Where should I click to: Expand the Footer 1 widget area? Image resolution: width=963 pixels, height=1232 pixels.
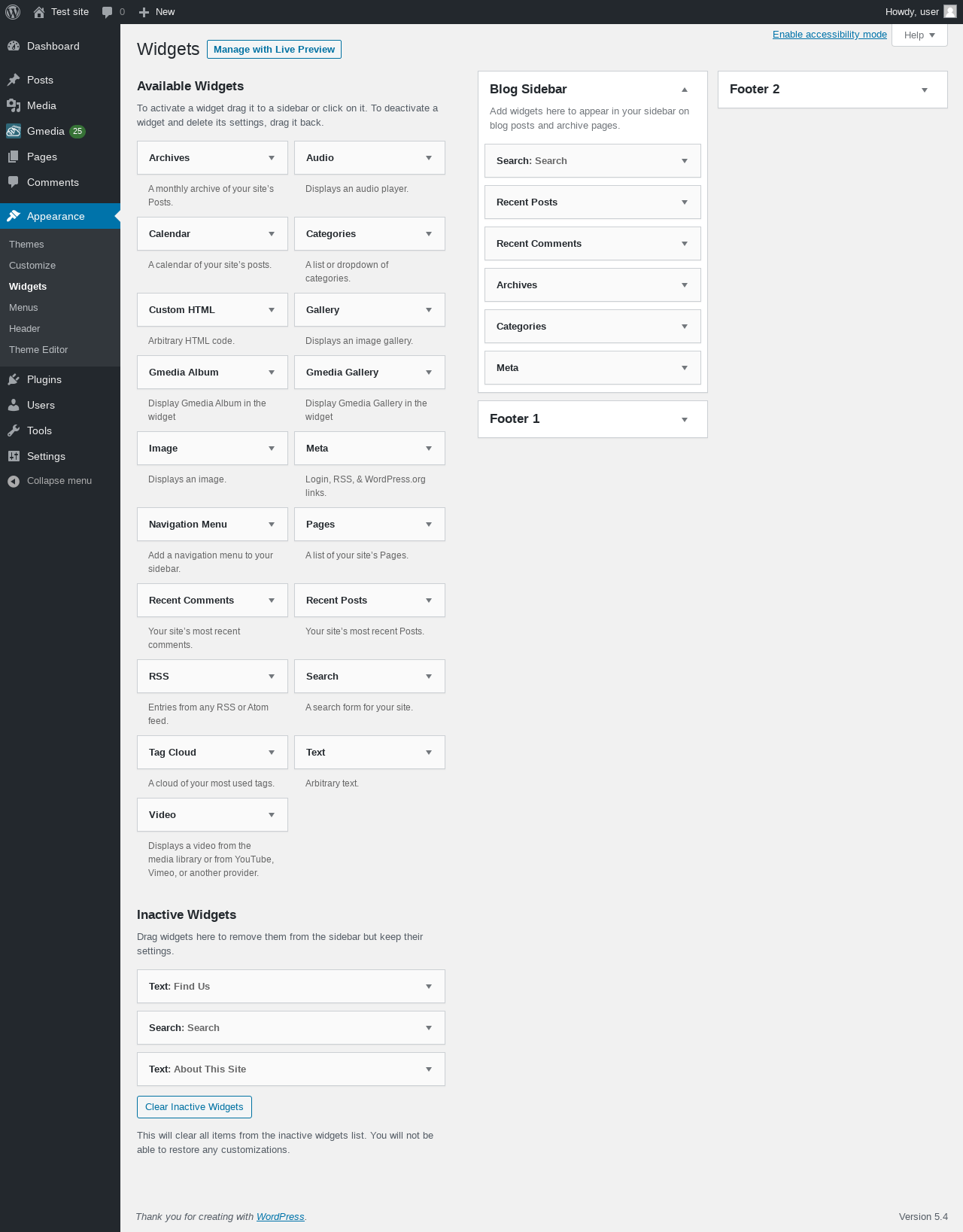coord(685,419)
